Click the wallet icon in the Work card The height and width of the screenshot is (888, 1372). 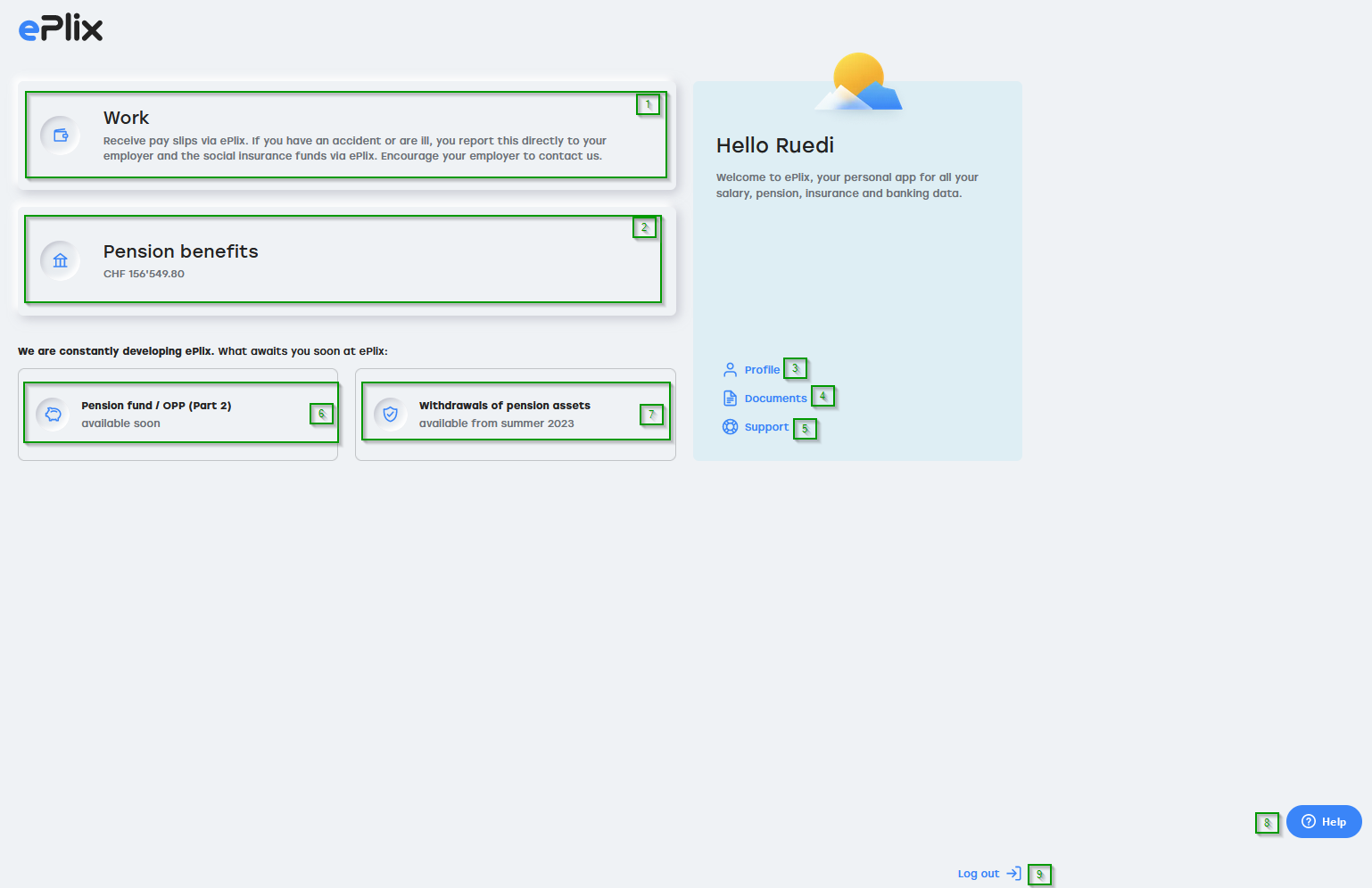pos(61,136)
